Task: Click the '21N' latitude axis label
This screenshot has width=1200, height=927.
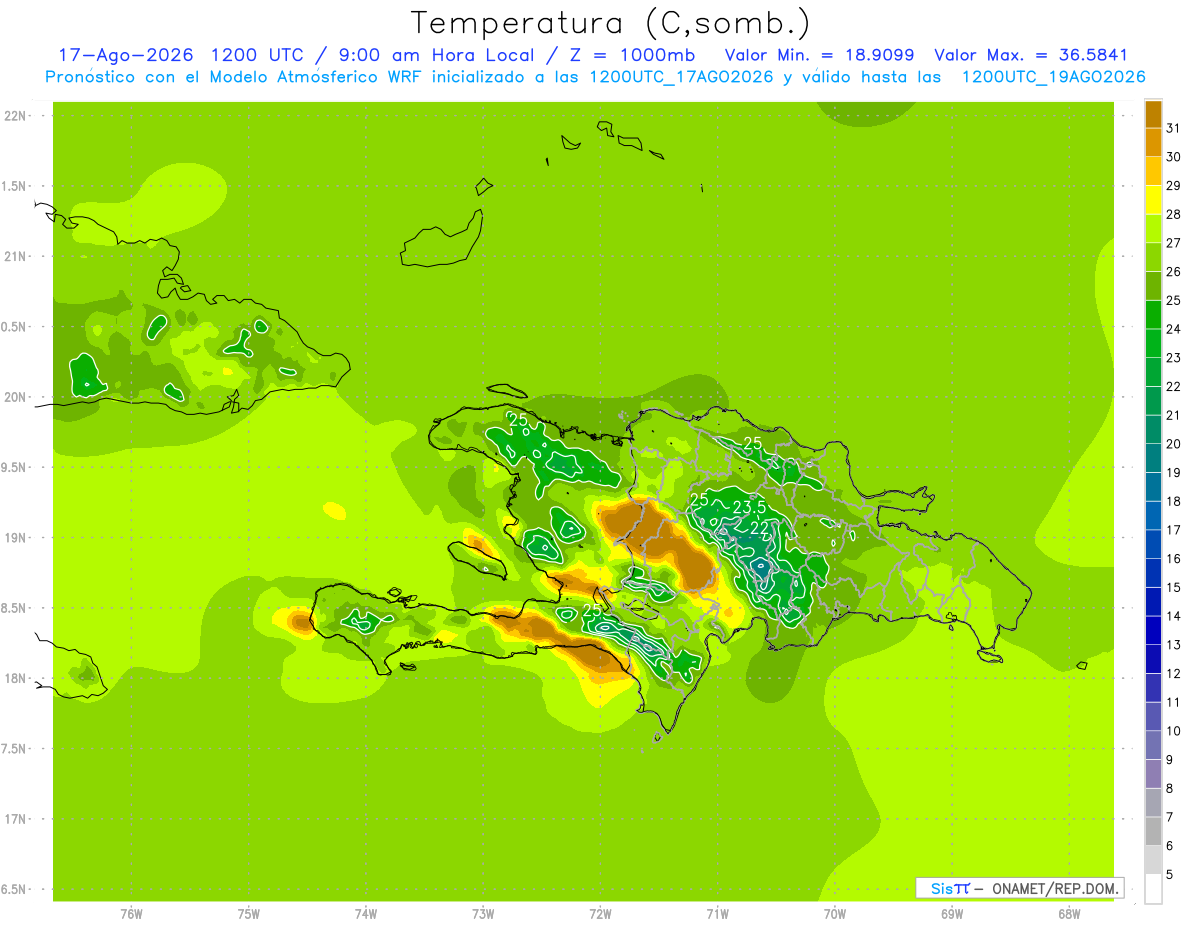Action: pyautogui.click(x=15, y=257)
